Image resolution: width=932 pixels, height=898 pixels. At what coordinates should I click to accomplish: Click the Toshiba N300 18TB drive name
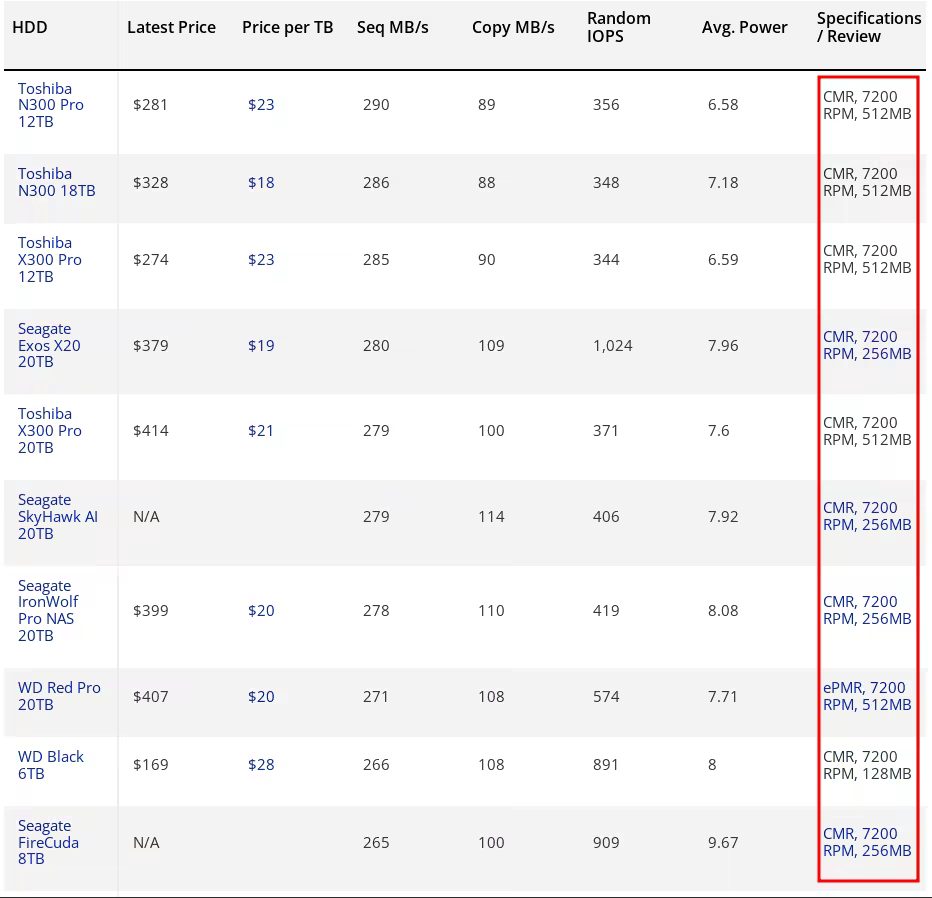56,182
